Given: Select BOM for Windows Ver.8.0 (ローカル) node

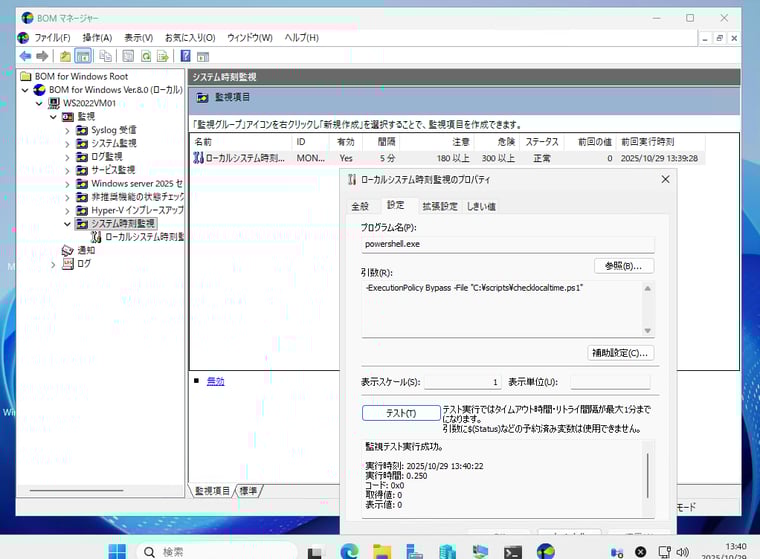Looking at the screenshot, I should pos(115,90).
